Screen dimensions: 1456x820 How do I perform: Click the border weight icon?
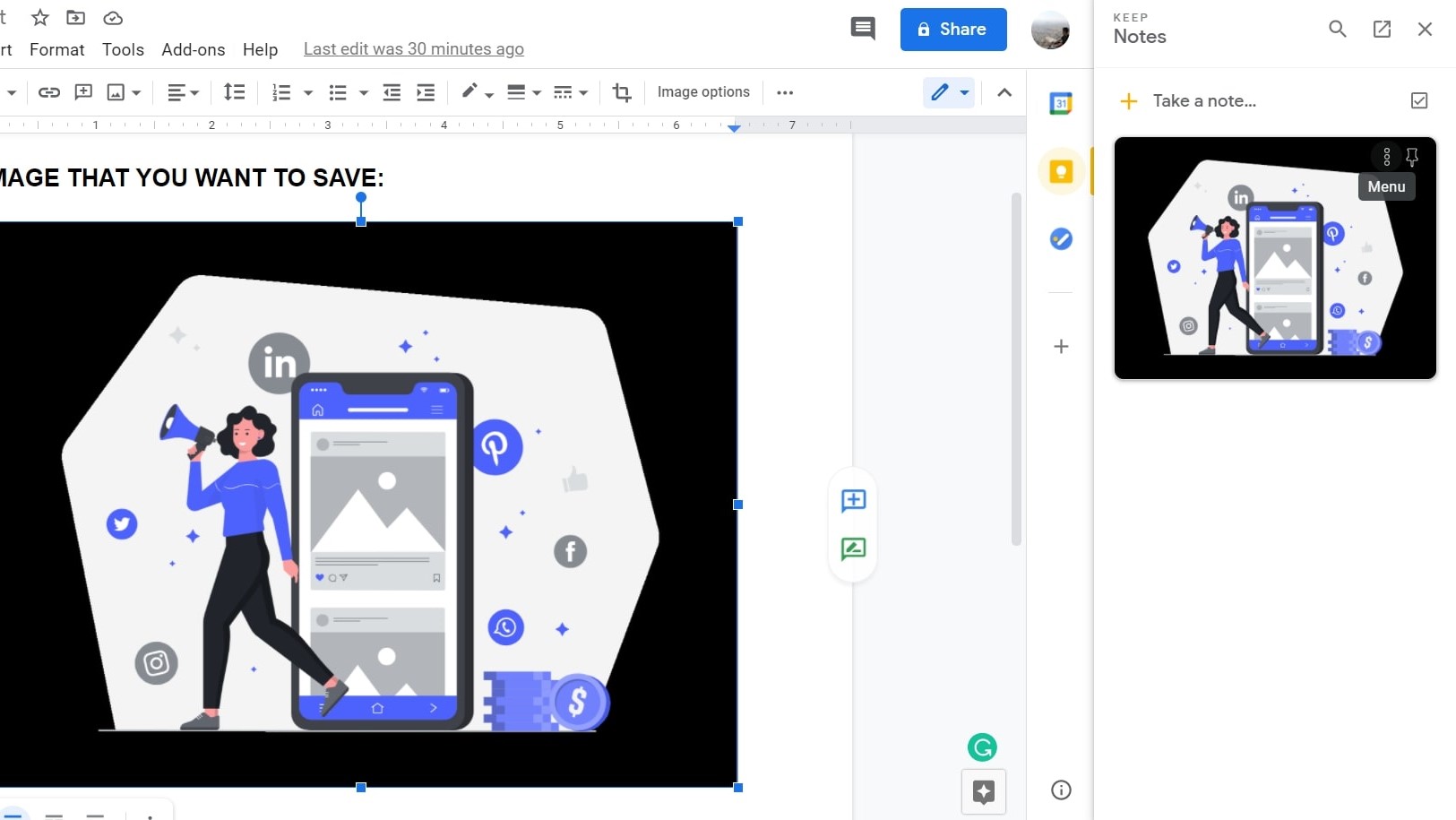tap(516, 92)
